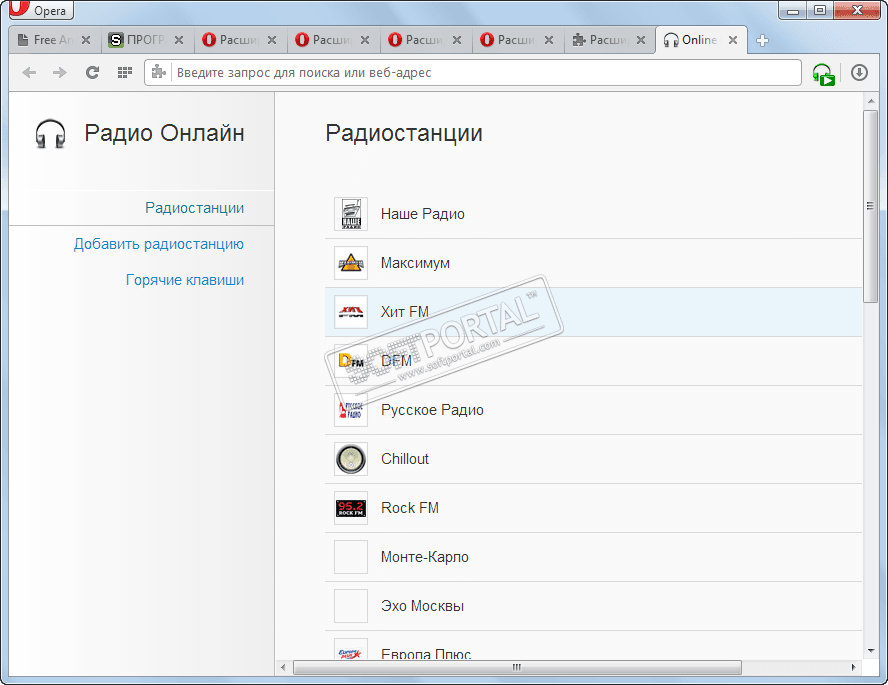
Task: Close the Free An tab
Action: click(86, 40)
